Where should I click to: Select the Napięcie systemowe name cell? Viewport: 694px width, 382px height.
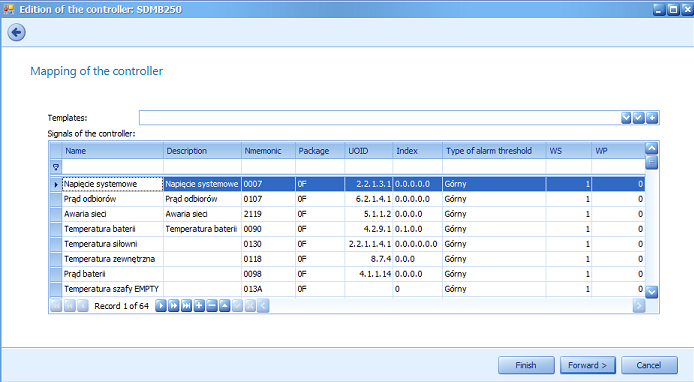[x=112, y=184]
